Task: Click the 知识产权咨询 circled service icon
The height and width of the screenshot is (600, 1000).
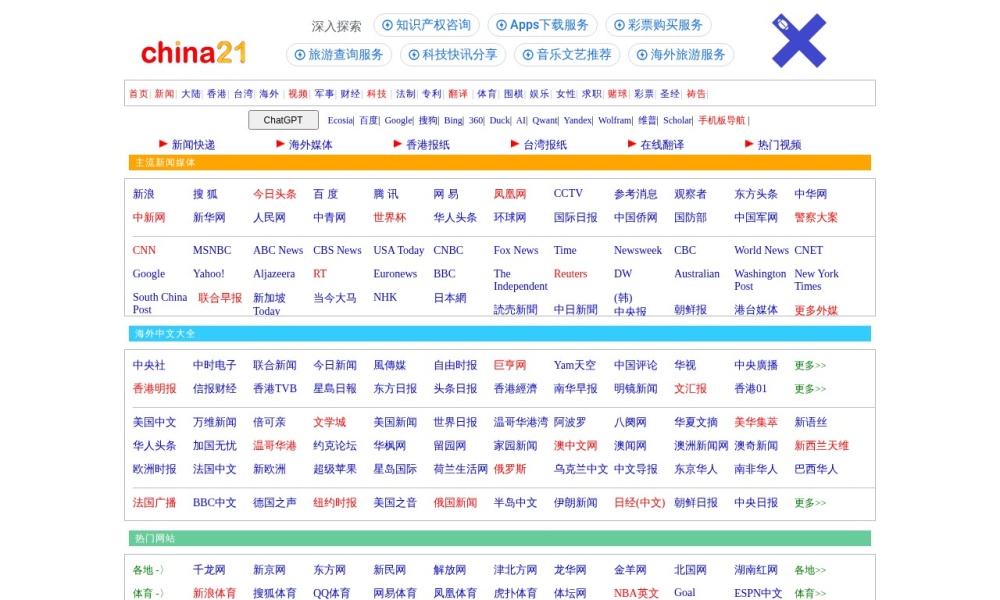Action: (426, 25)
